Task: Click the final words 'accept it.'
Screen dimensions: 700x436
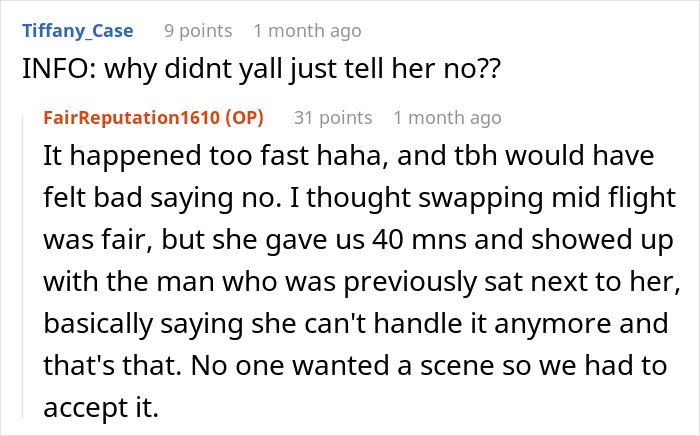Action: point(101,407)
